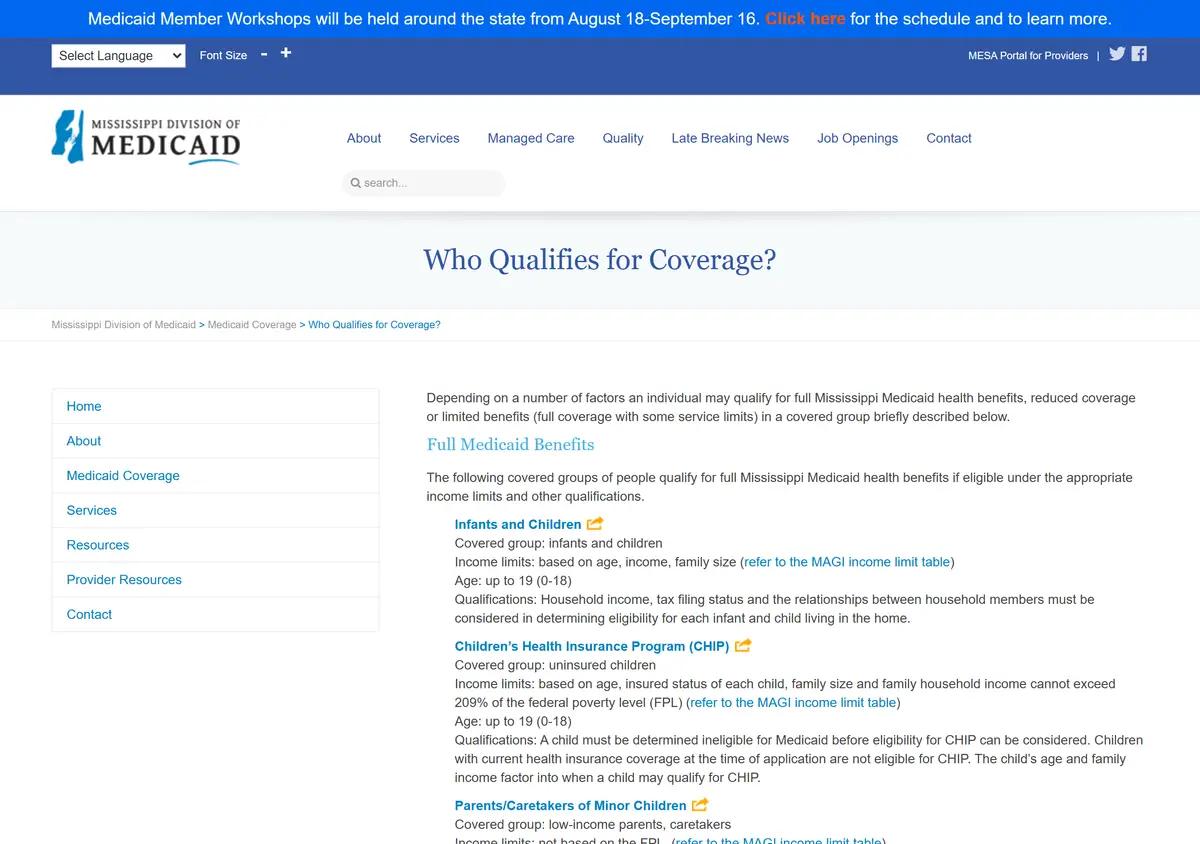Screen dimensions: 1200x844
Task: Open the Late Breaking News menu item
Action: pos(730,138)
